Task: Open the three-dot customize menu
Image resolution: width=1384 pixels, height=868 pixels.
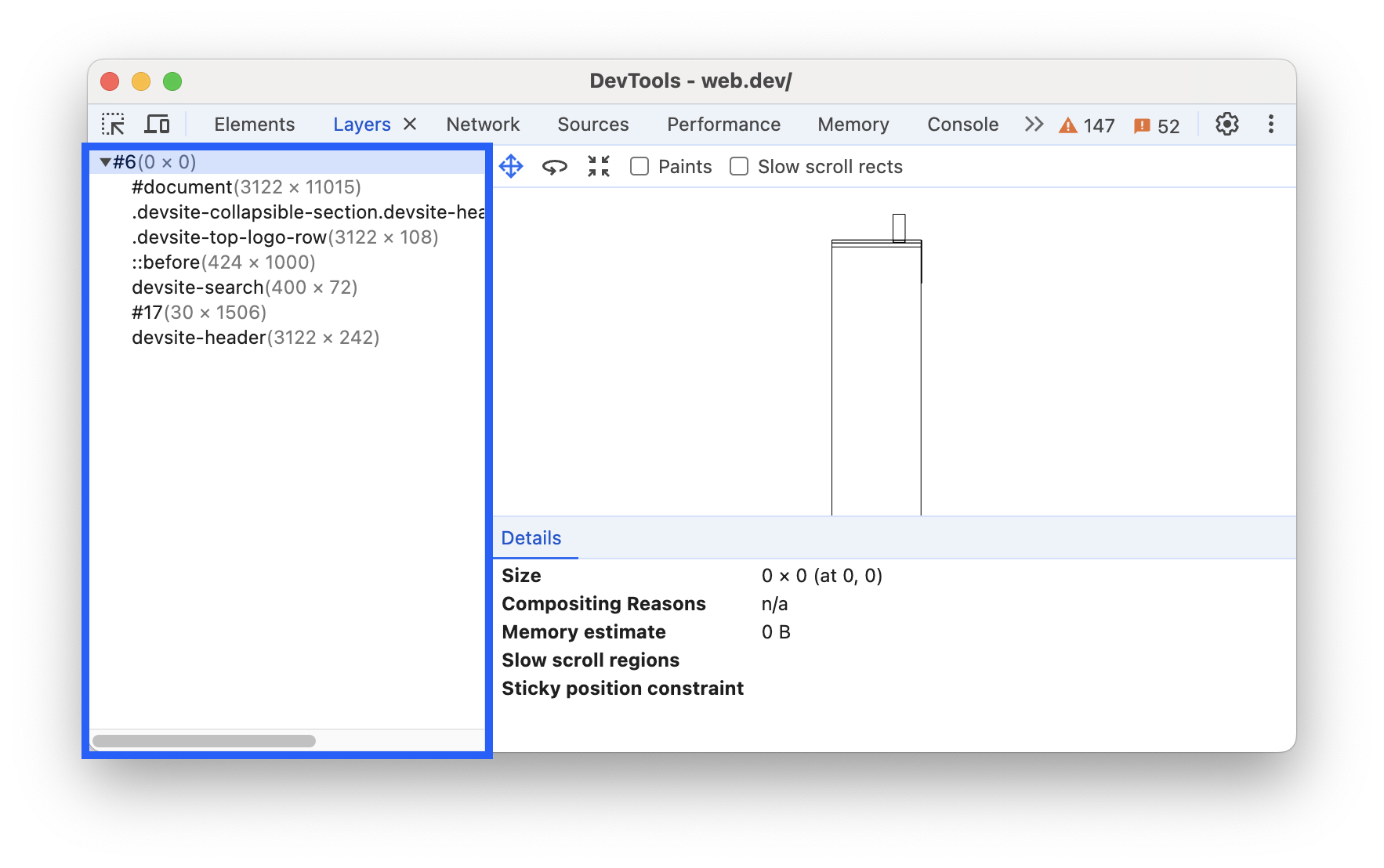Action: pos(1270,124)
